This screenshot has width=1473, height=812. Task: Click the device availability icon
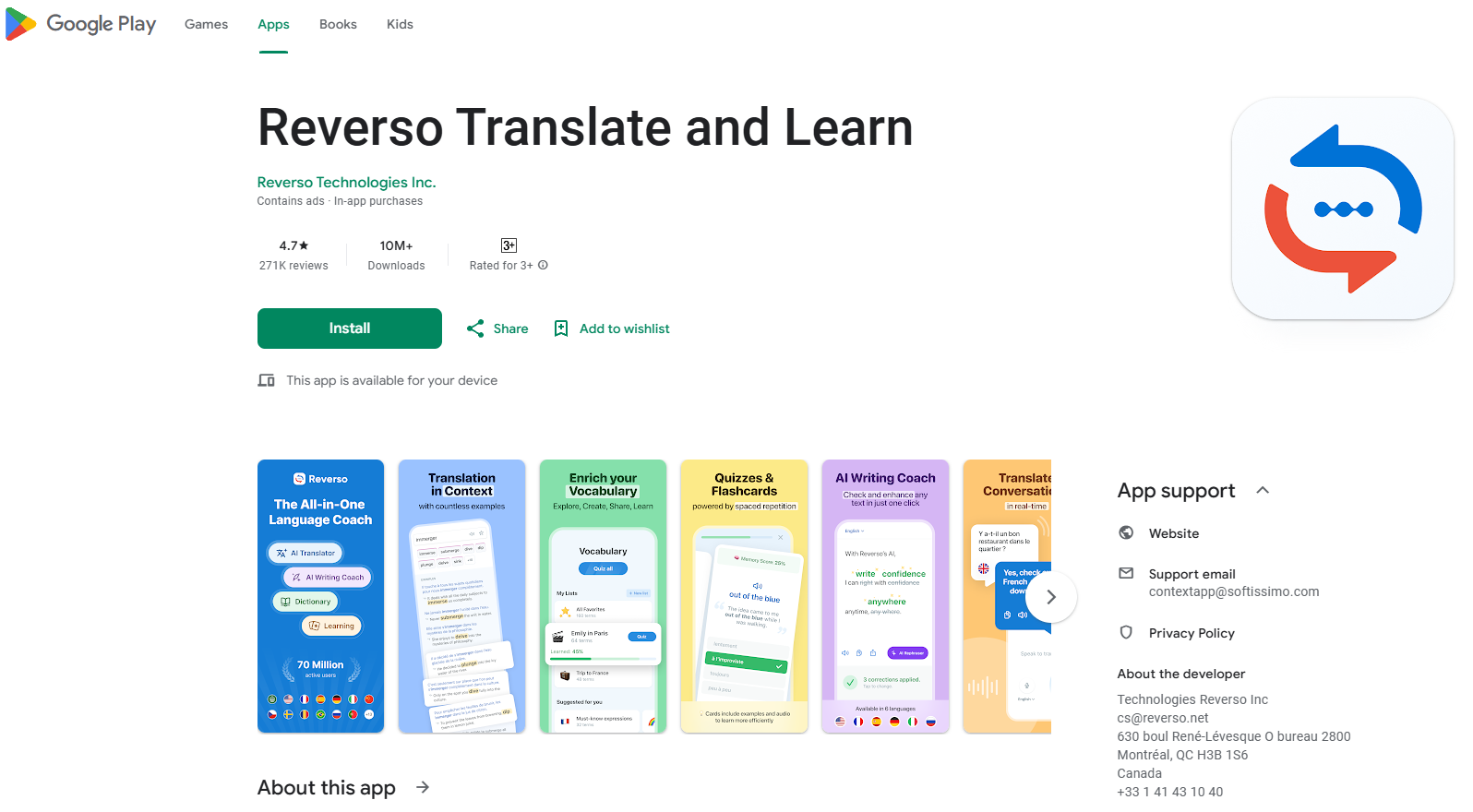tap(267, 380)
